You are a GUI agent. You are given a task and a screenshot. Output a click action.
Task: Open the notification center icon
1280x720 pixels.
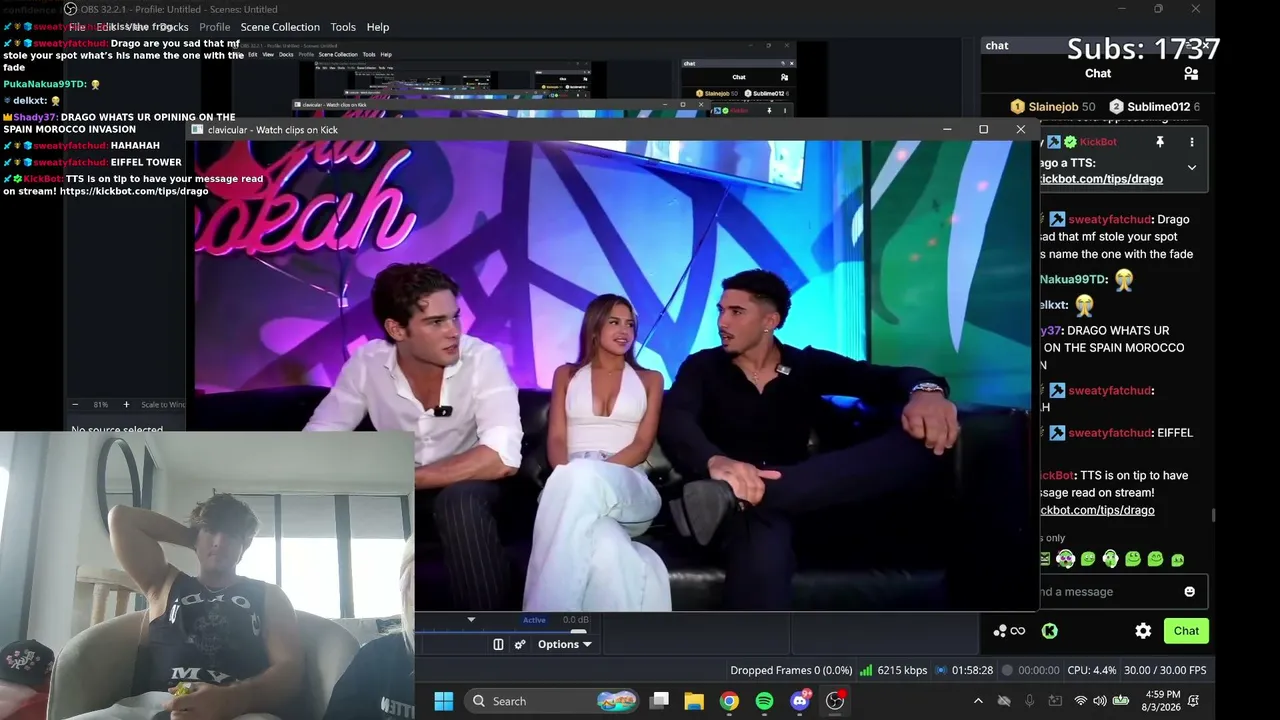[x=1193, y=701]
